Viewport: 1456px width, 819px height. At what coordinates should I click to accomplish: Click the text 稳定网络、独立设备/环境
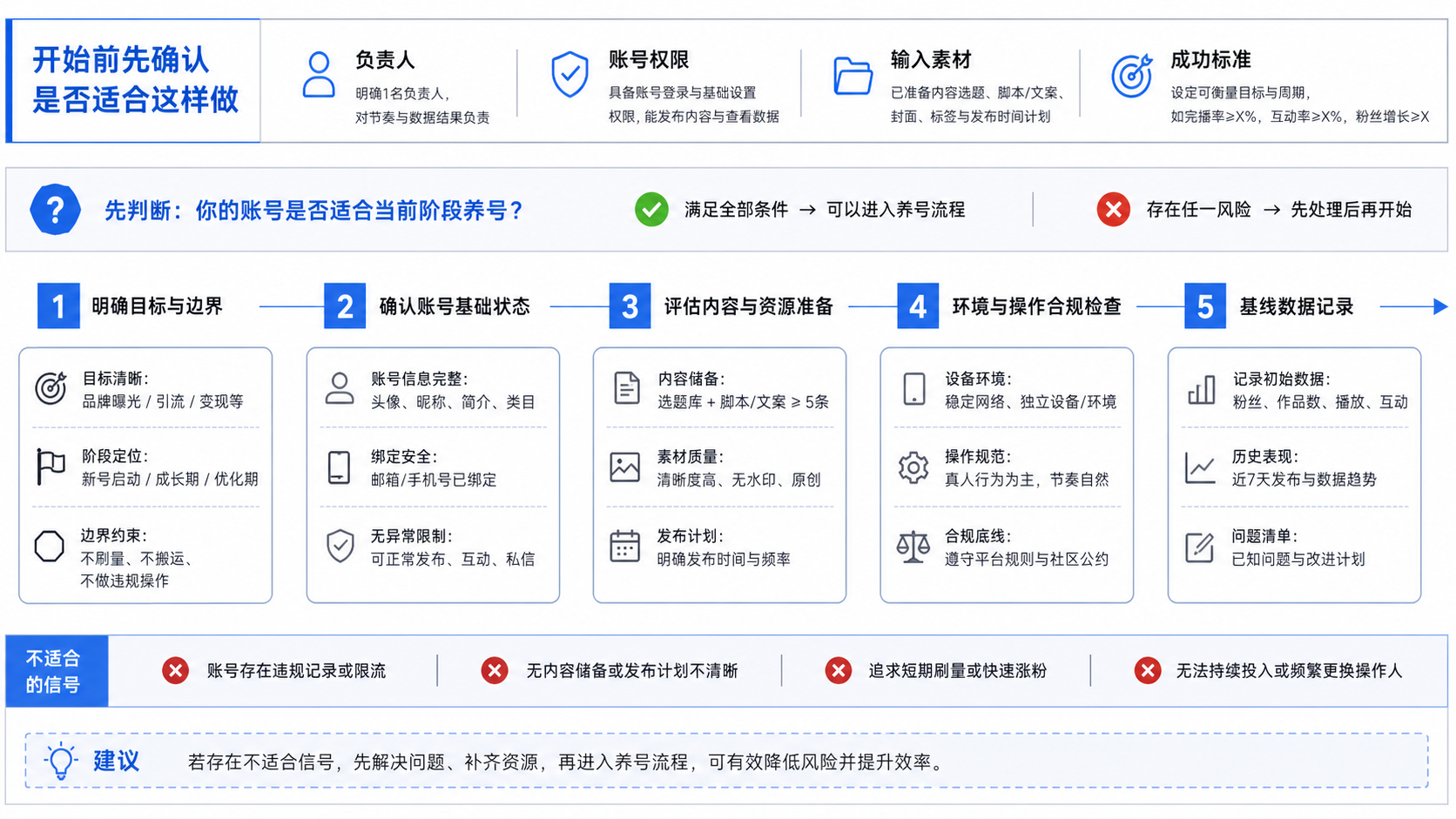tap(1030, 402)
